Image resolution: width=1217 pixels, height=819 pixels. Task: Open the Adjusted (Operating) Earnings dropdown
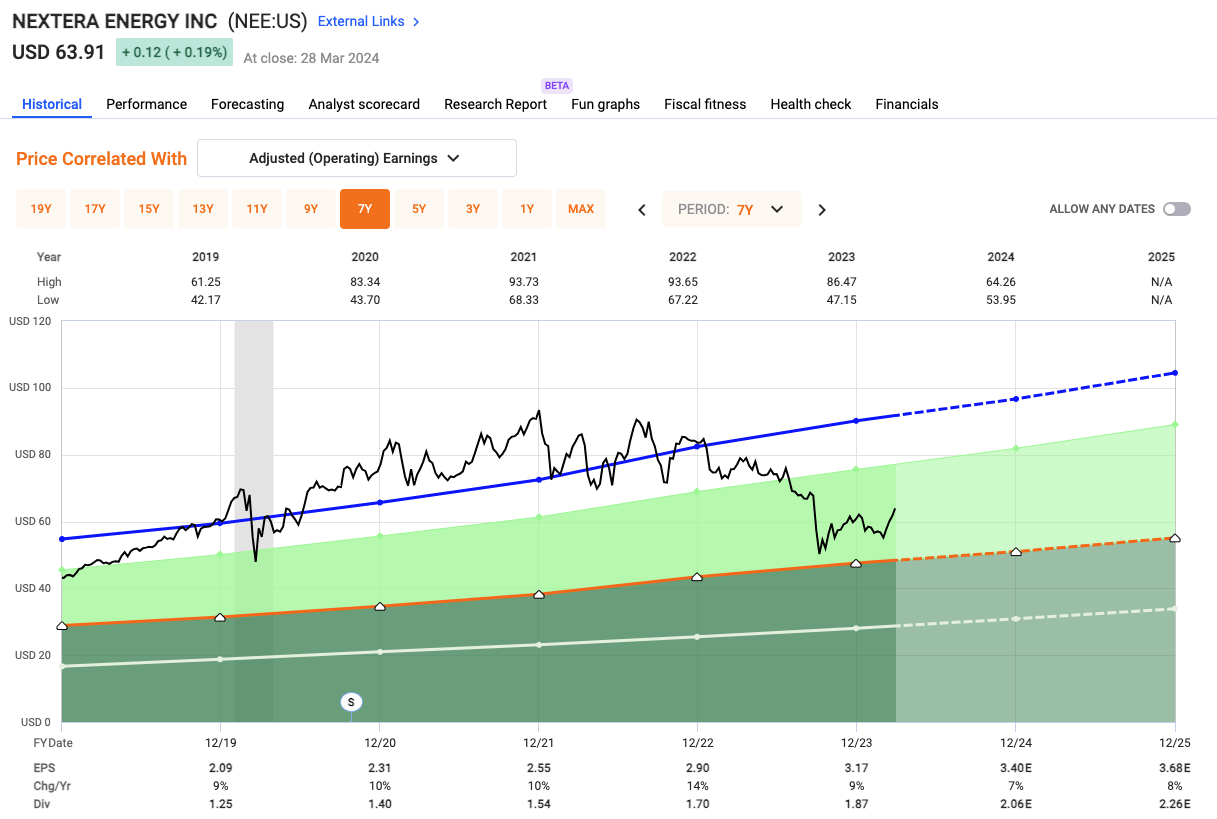point(357,158)
